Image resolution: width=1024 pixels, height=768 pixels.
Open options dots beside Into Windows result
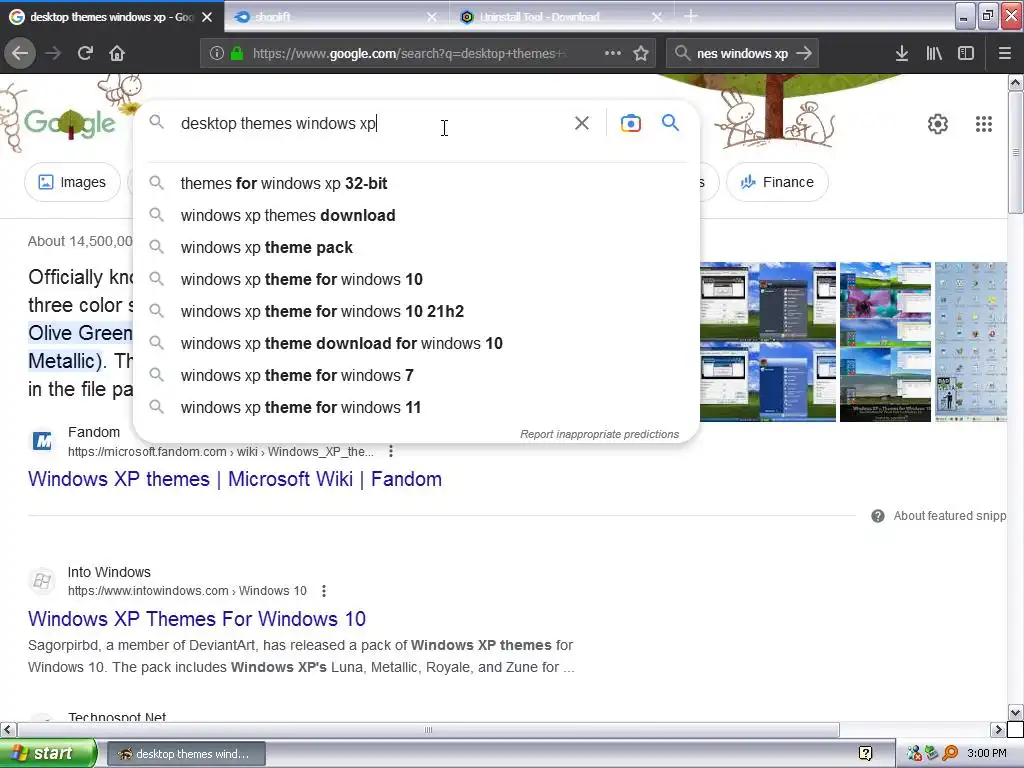coord(324,591)
